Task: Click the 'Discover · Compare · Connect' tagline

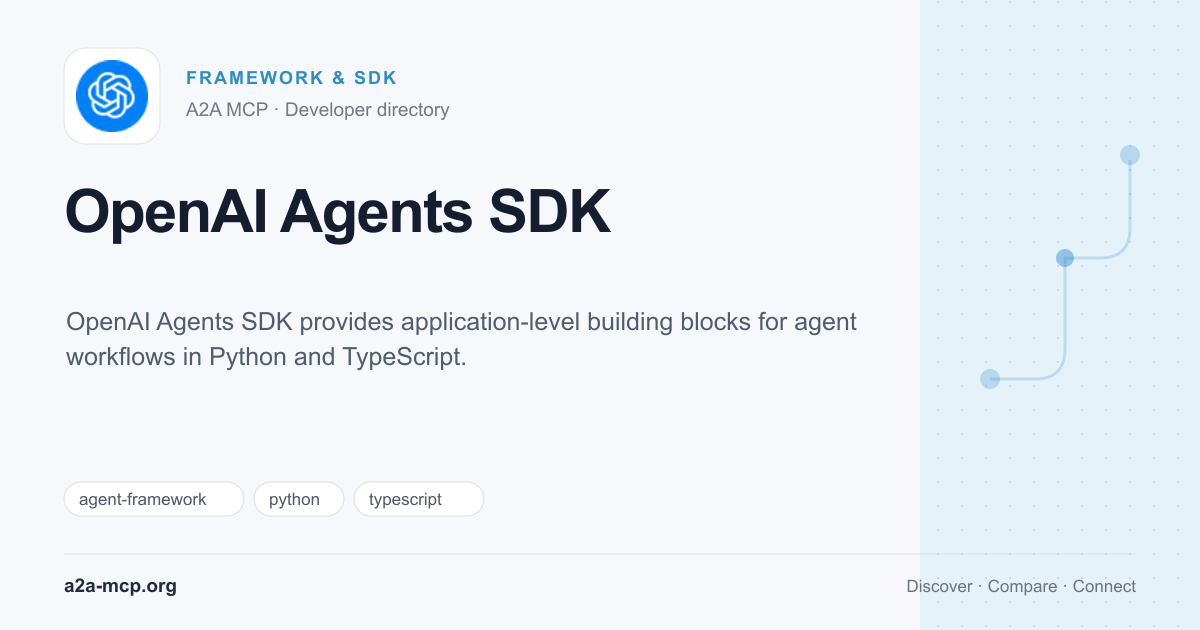Action: pos(1021,586)
